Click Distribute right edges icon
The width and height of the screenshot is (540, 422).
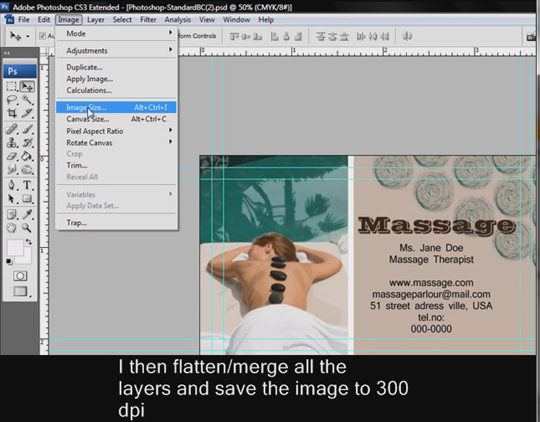click(x=384, y=36)
